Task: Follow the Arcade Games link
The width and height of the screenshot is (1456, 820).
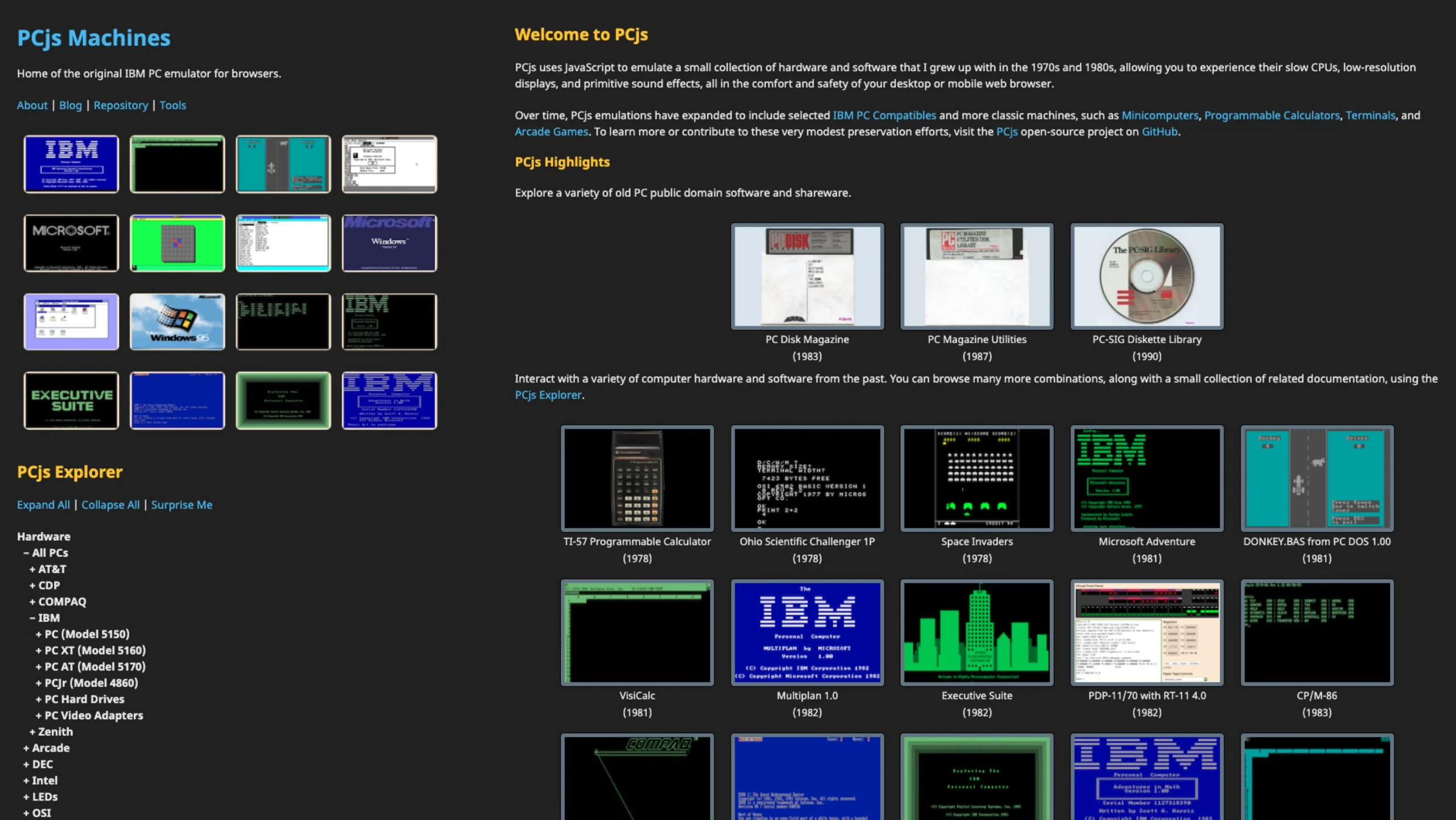Action: point(551,131)
